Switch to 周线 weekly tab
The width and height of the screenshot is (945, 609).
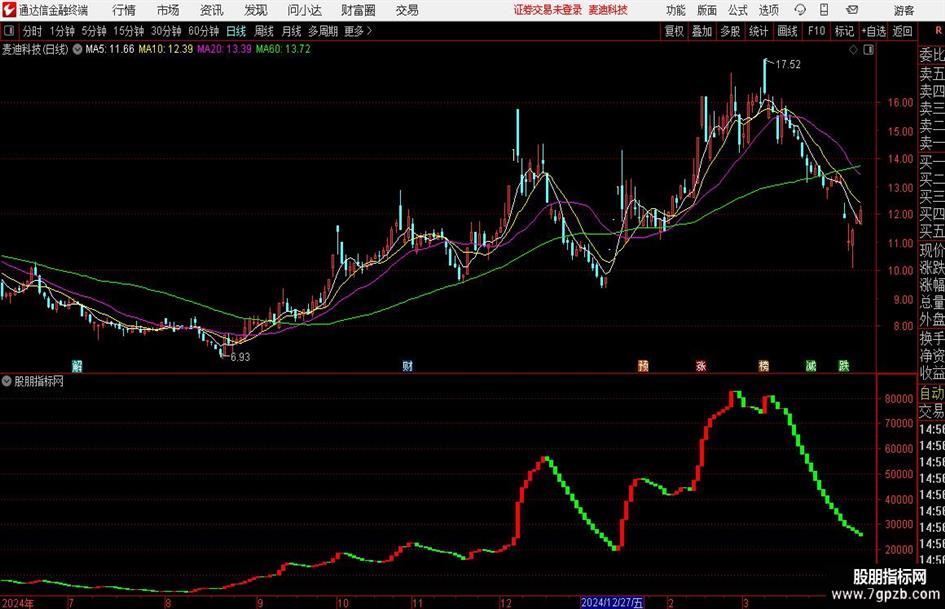264,31
